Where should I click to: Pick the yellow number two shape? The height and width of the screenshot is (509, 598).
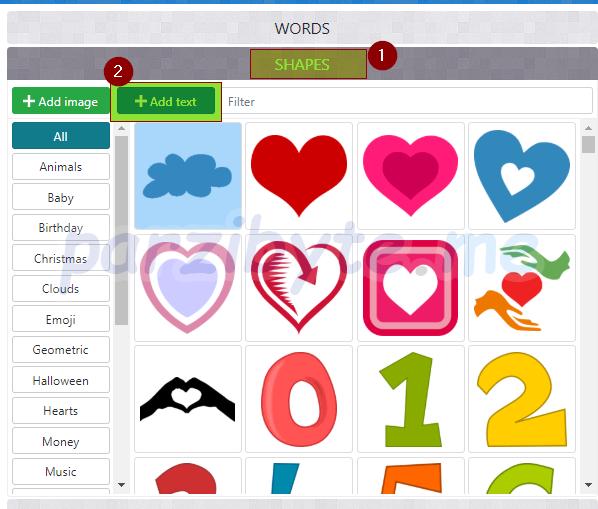point(522,399)
